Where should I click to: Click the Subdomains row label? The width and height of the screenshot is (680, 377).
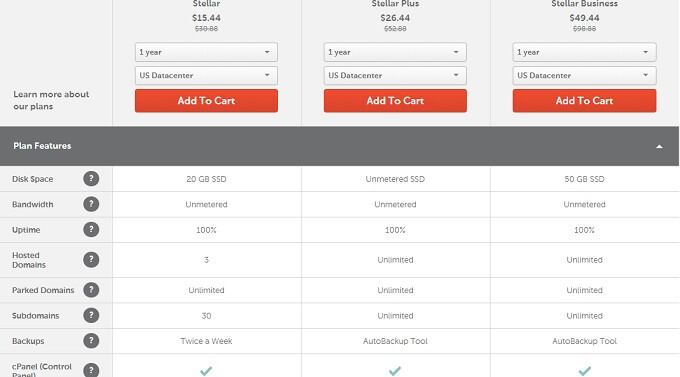[36, 316]
